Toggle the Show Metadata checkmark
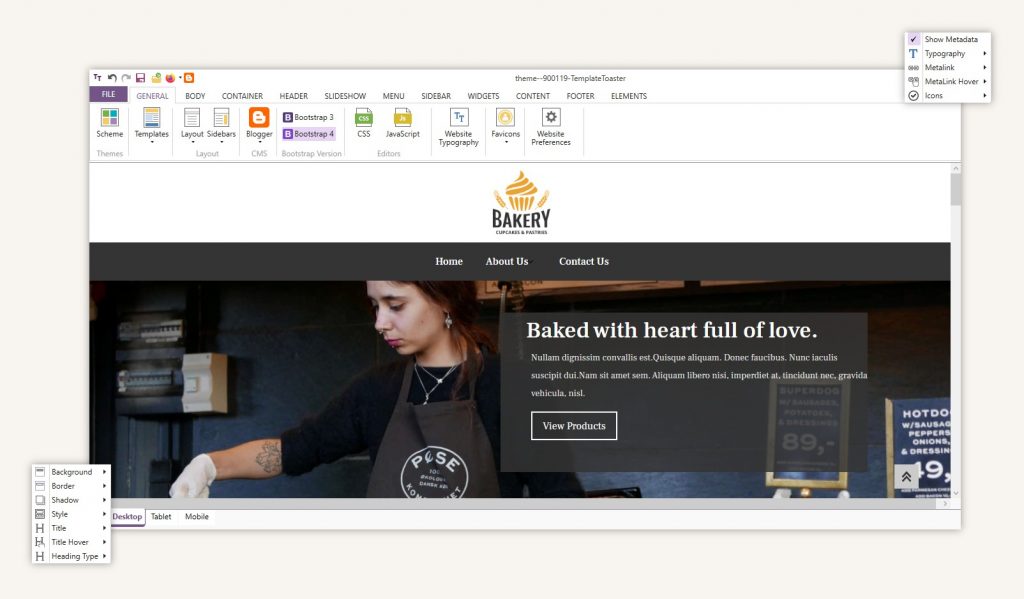The width and height of the screenshot is (1024, 599). 913,39
